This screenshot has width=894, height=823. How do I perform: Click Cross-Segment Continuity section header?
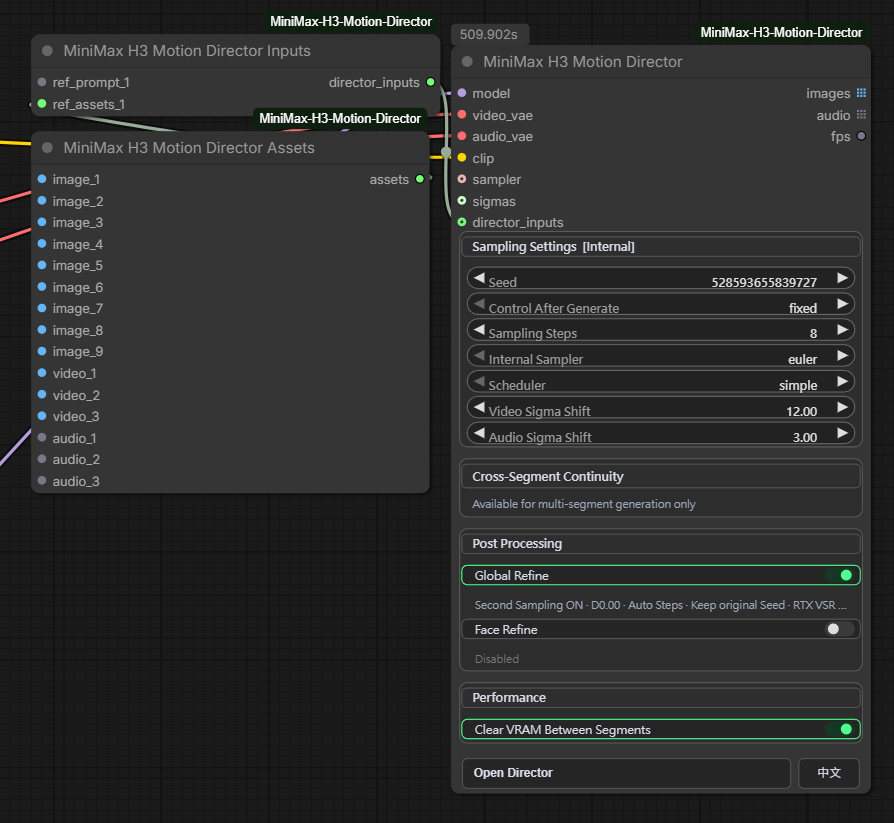tap(661, 476)
